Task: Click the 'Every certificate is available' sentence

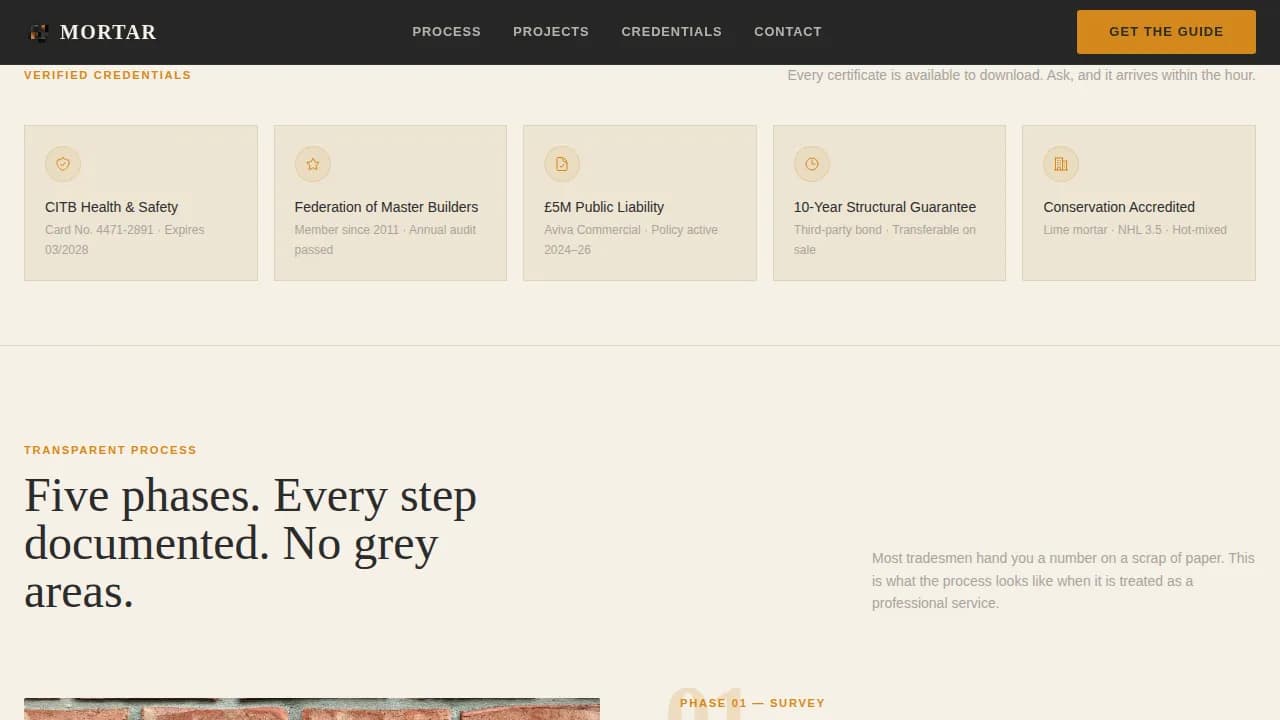Action: (x=1021, y=75)
